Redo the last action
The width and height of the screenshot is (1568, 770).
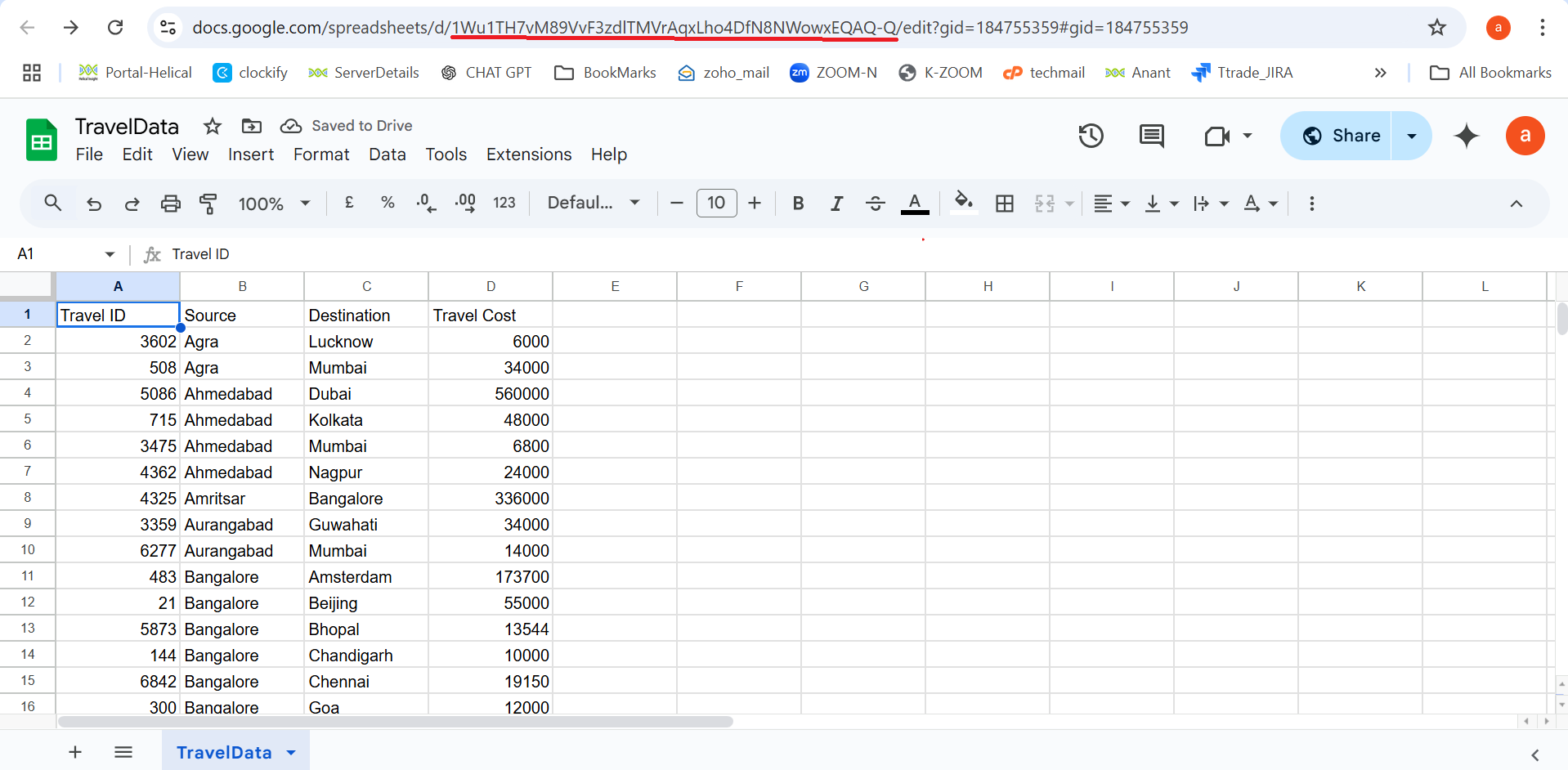[132, 204]
